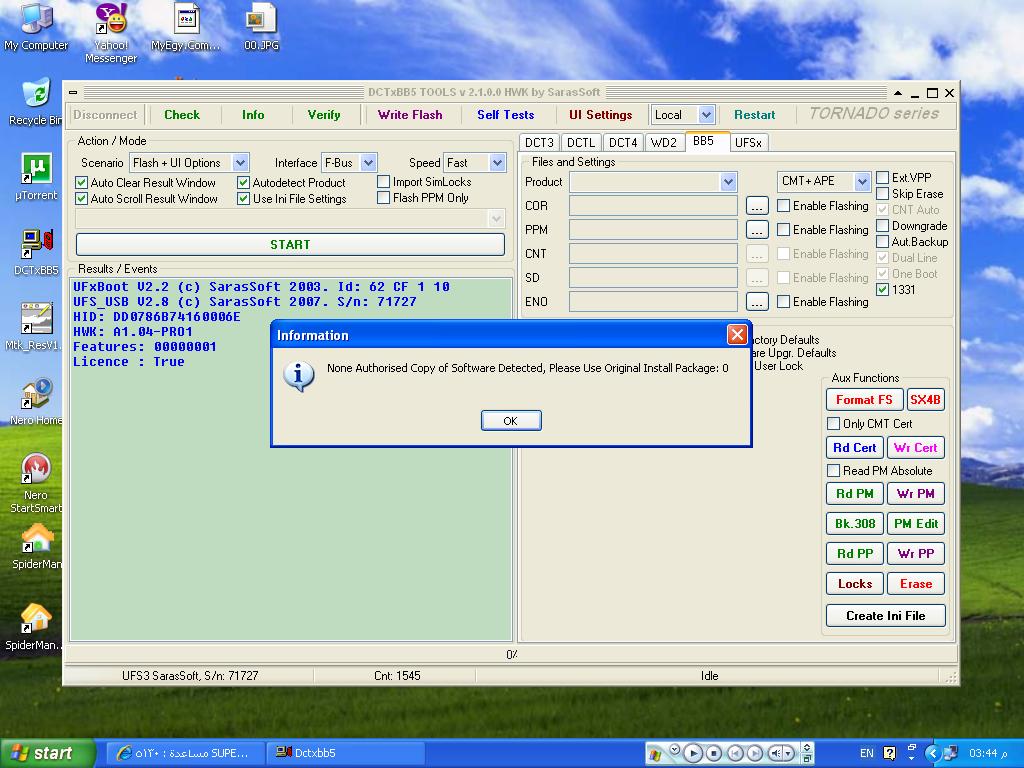Show hidden tray icons with arrow
This screenshot has height=768, width=1024.
pyautogui.click(x=933, y=753)
